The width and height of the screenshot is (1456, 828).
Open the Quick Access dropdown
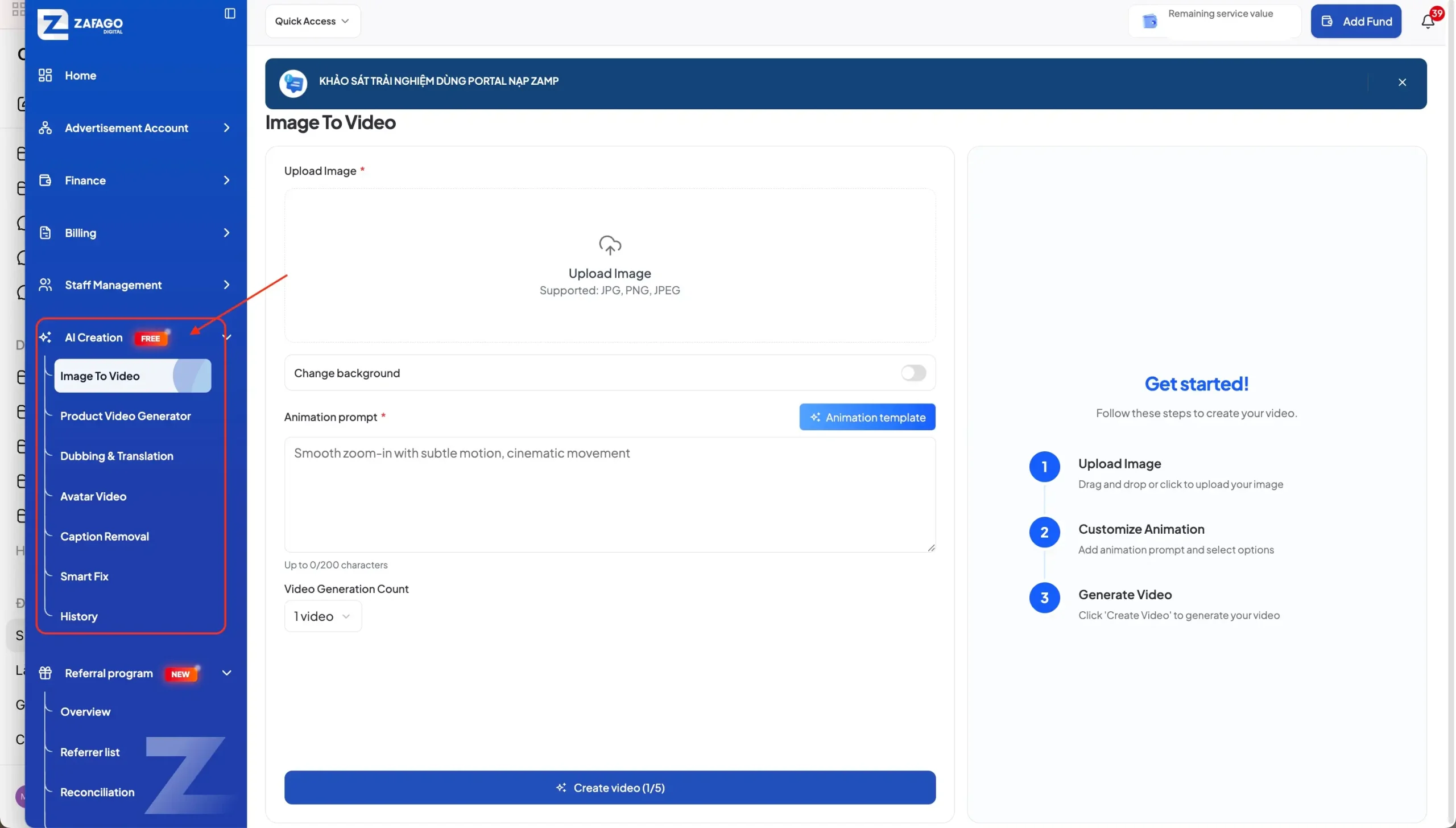(x=312, y=21)
